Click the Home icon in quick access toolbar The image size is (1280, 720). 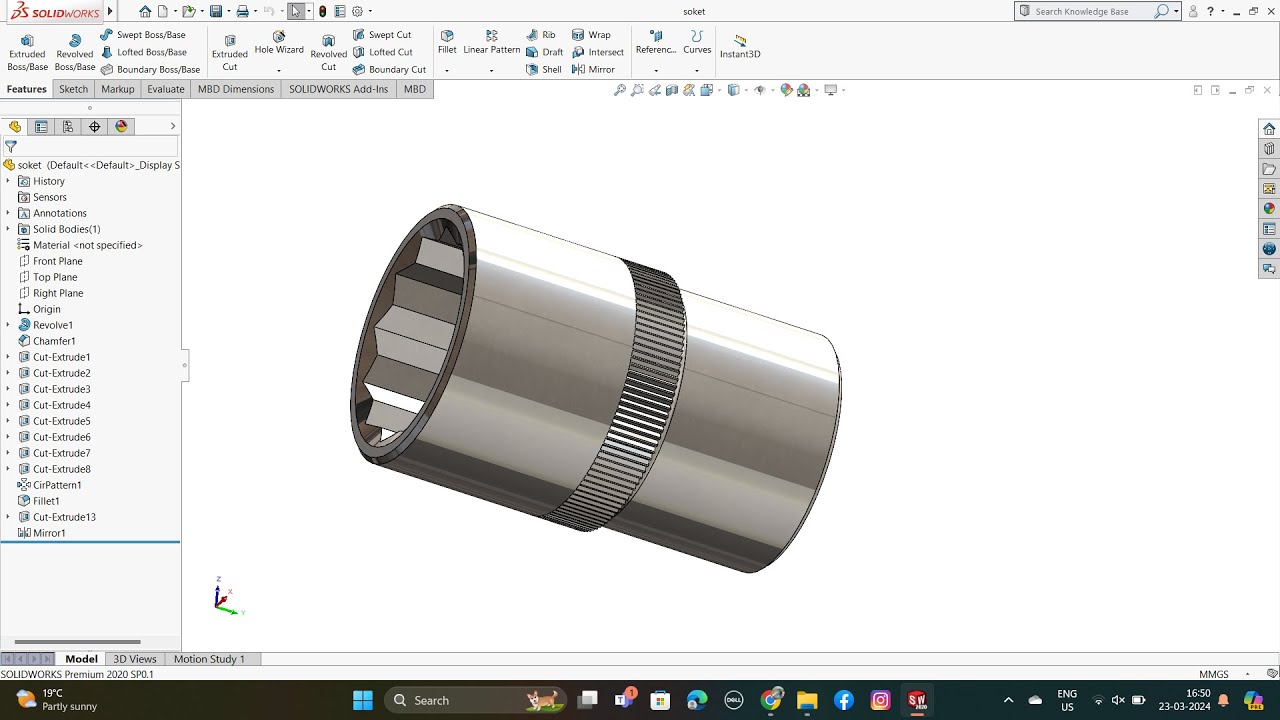click(x=145, y=11)
